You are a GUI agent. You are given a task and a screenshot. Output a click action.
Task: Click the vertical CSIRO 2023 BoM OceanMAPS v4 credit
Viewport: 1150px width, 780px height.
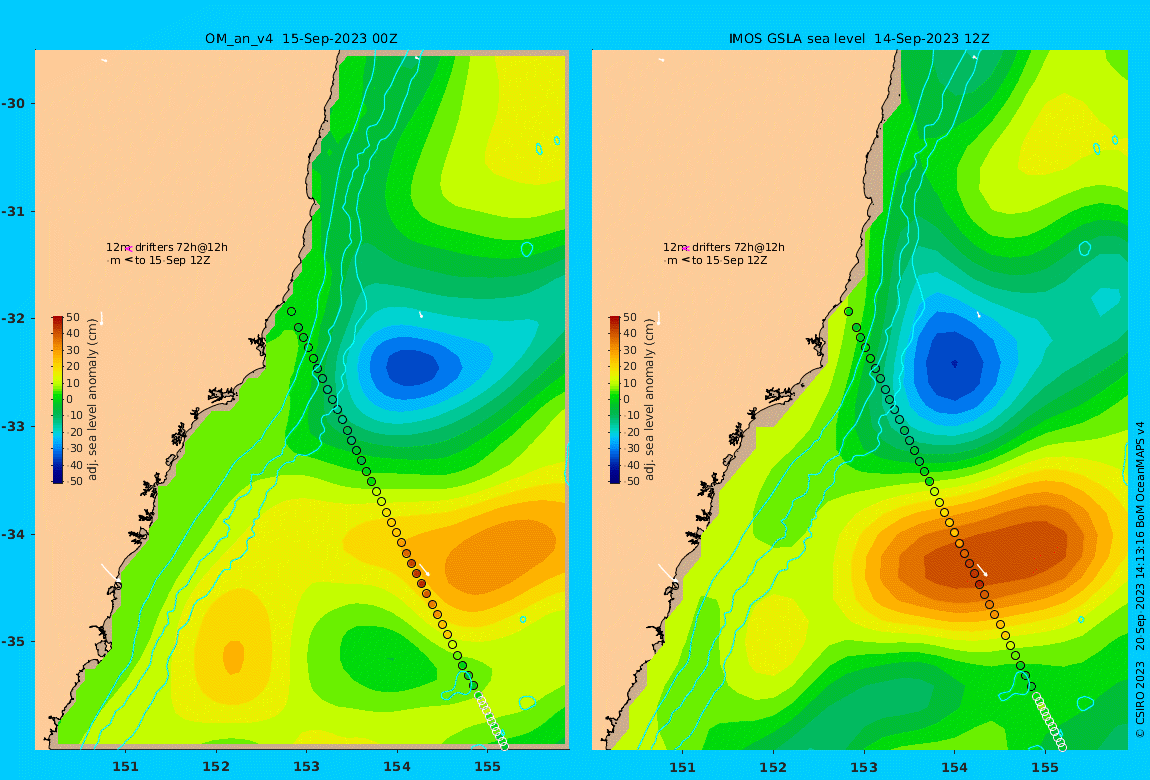click(1140, 579)
